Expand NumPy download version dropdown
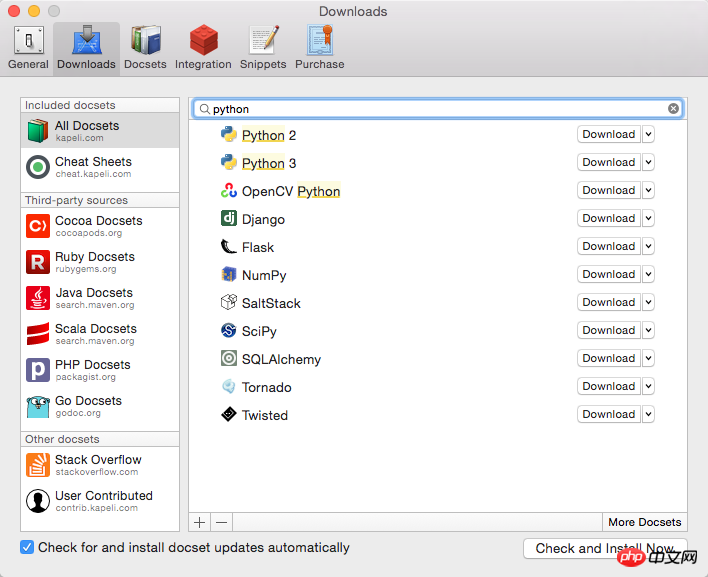Image resolution: width=708 pixels, height=577 pixels. pyautogui.click(x=648, y=274)
